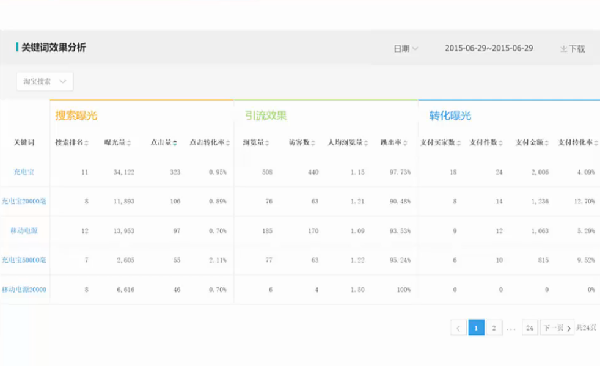The width and height of the screenshot is (600, 366).
Task: Click visitor count 170
Action: (313, 231)
